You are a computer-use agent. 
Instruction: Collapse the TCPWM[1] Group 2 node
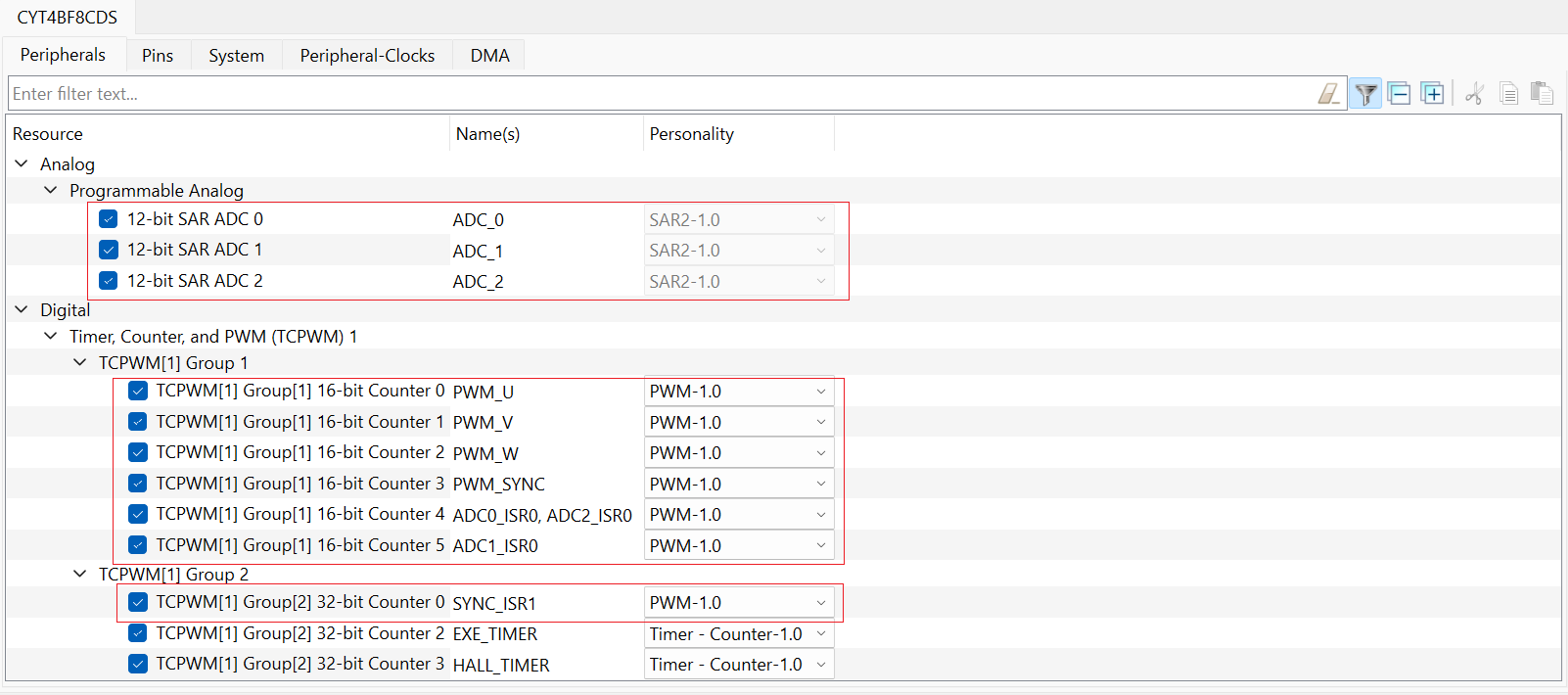click(x=80, y=574)
